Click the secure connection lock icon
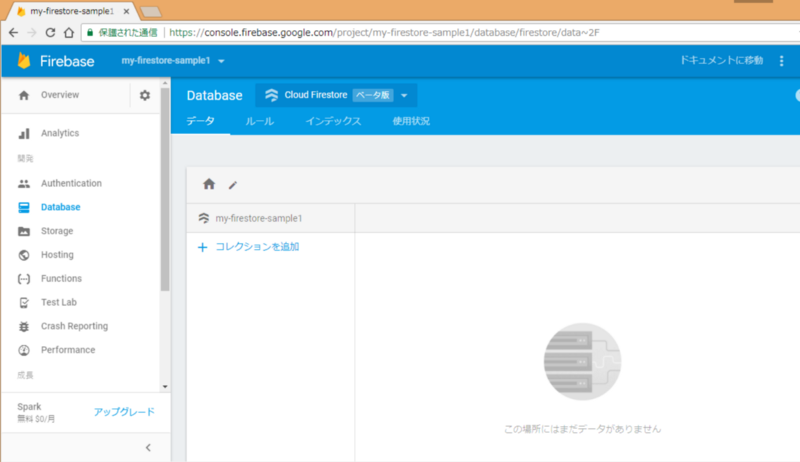The height and width of the screenshot is (462, 800). pyautogui.click(x=90, y=33)
